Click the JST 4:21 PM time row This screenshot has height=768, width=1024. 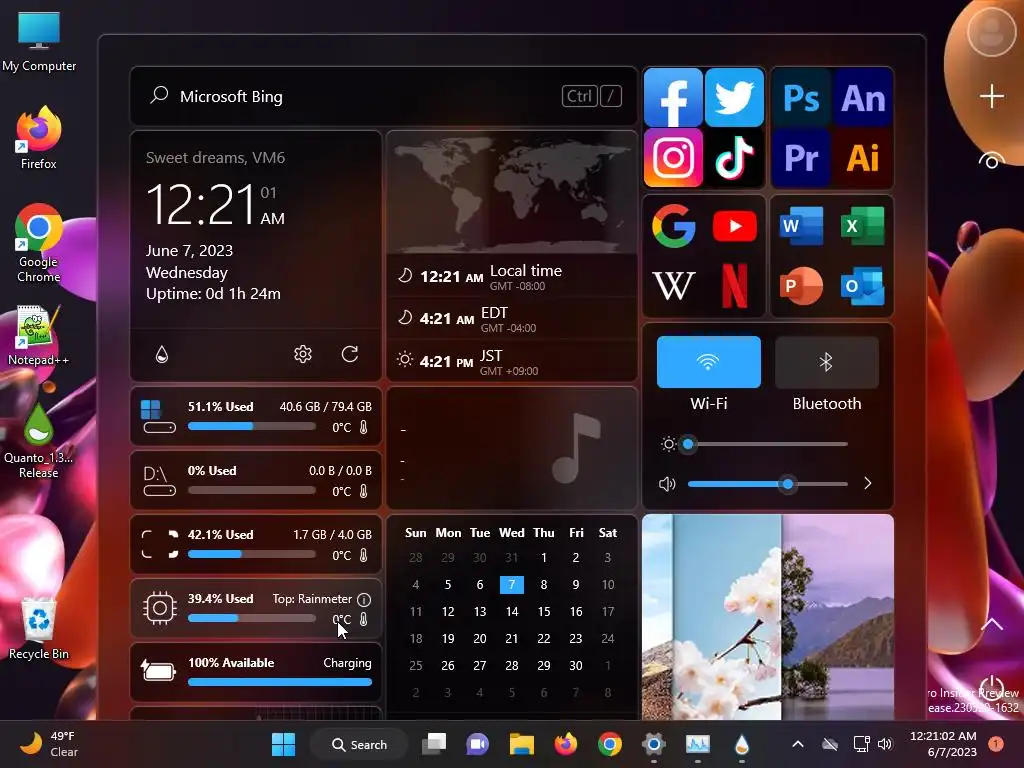click(x=511, y=361)
